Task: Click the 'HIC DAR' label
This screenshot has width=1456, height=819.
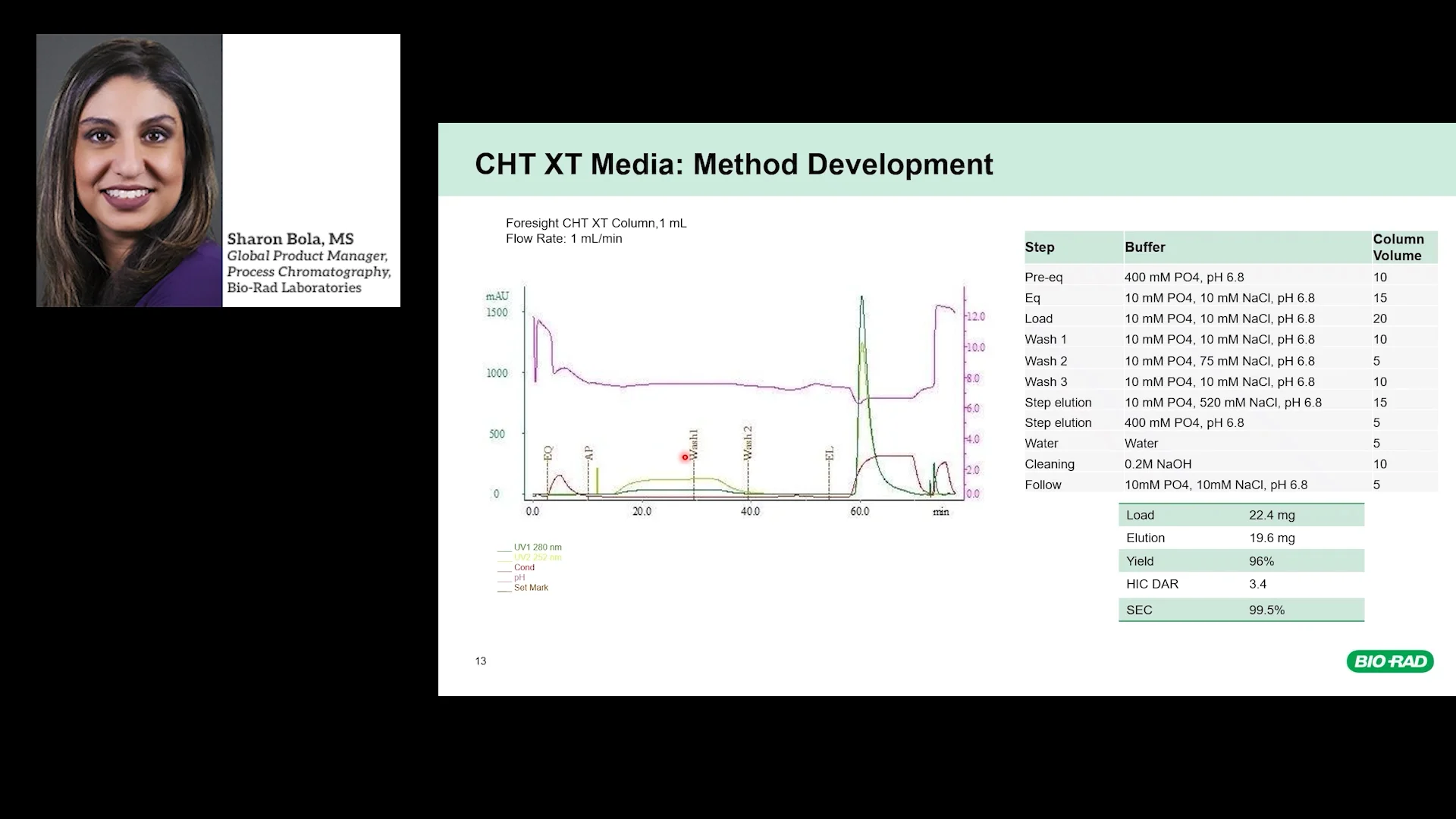Action: 1152,584
